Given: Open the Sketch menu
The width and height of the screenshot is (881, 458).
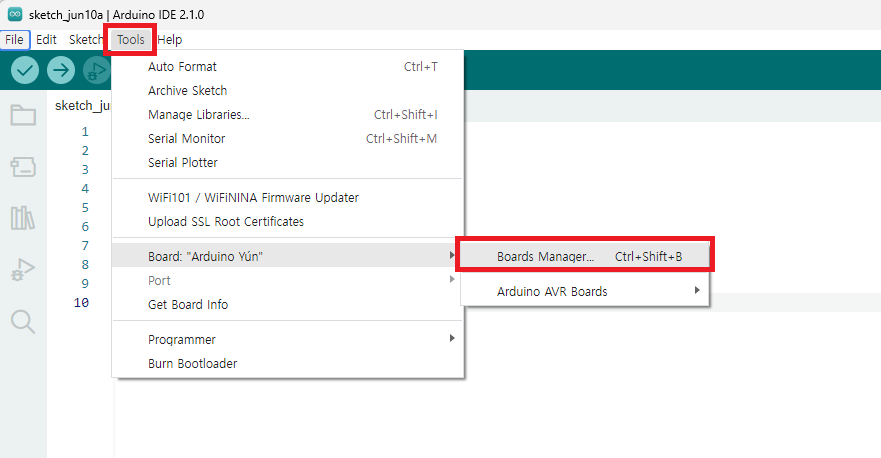Looking at the screenshot, I should coord(85,39).
